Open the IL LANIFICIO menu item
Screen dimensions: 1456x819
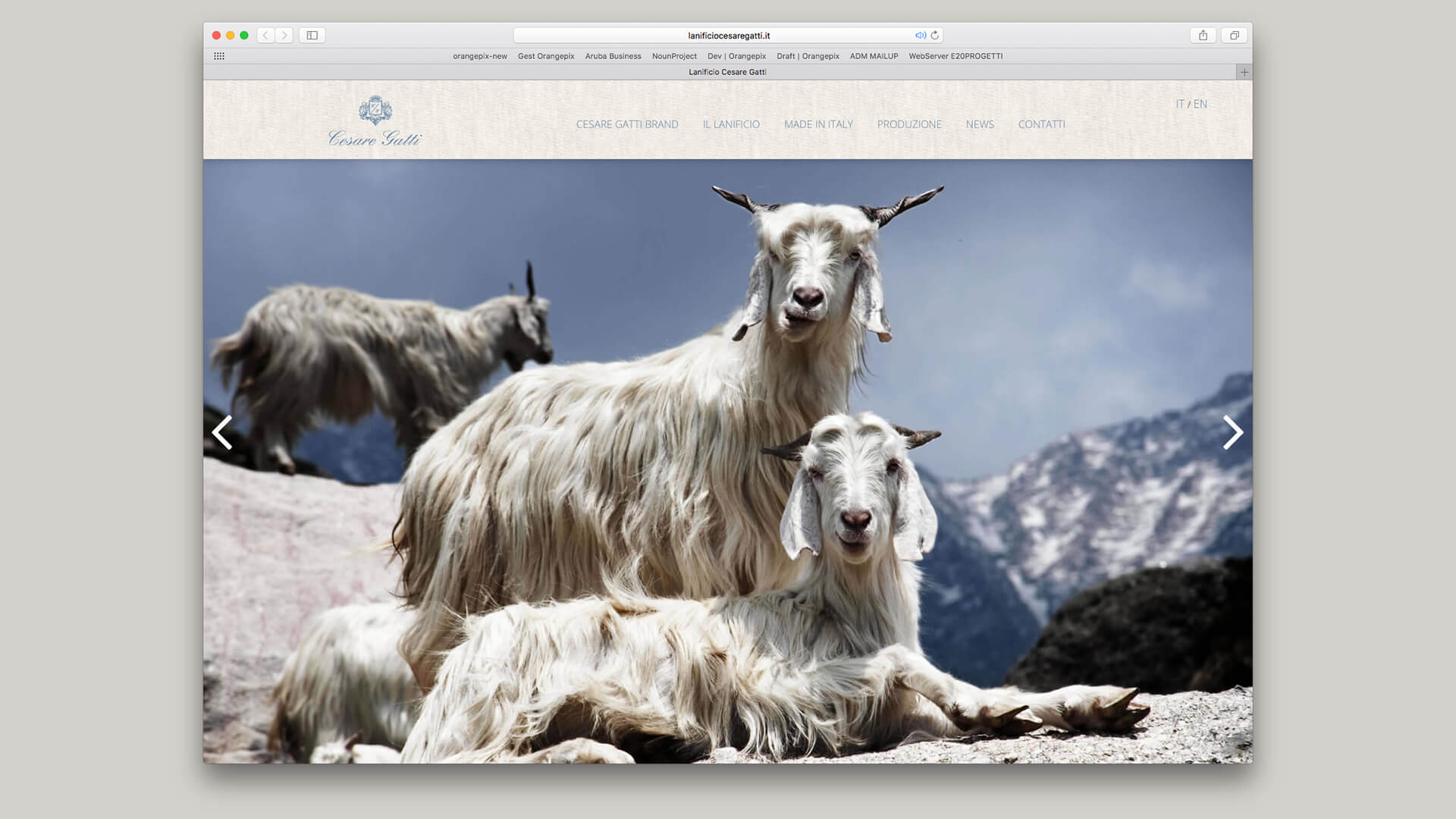tap(731, 124)
